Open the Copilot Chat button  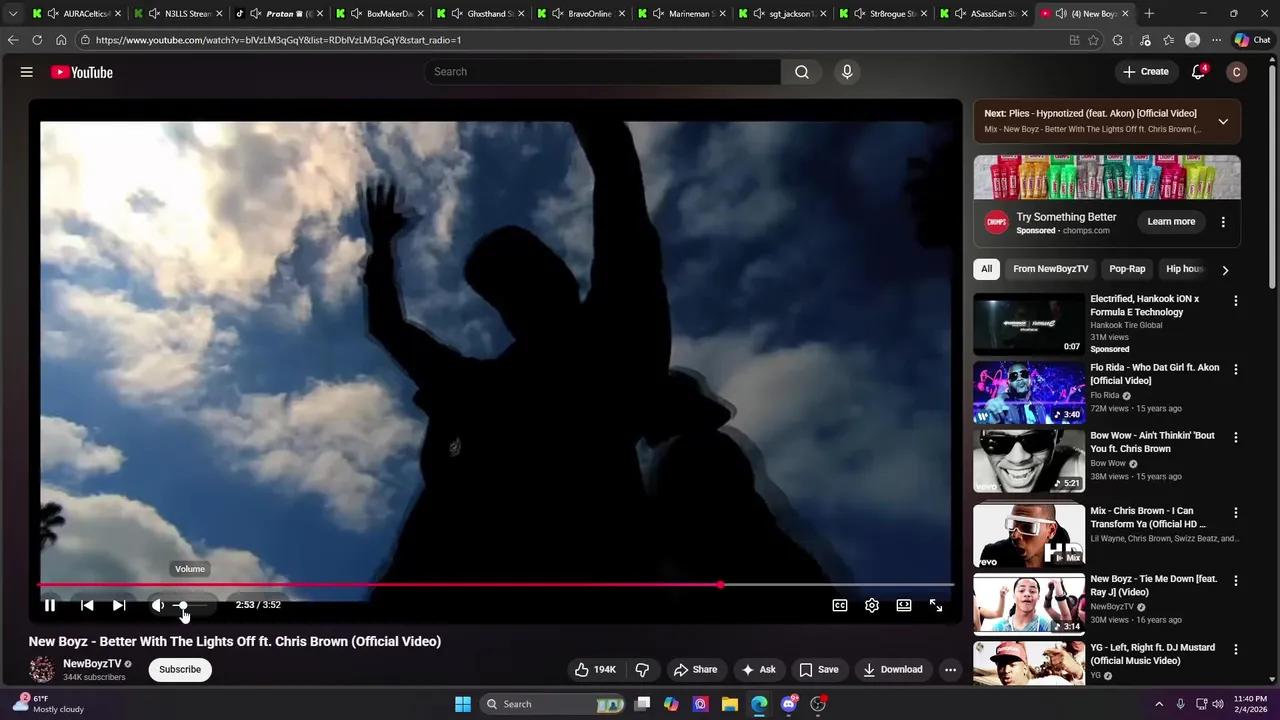(x=1252, y=40)
